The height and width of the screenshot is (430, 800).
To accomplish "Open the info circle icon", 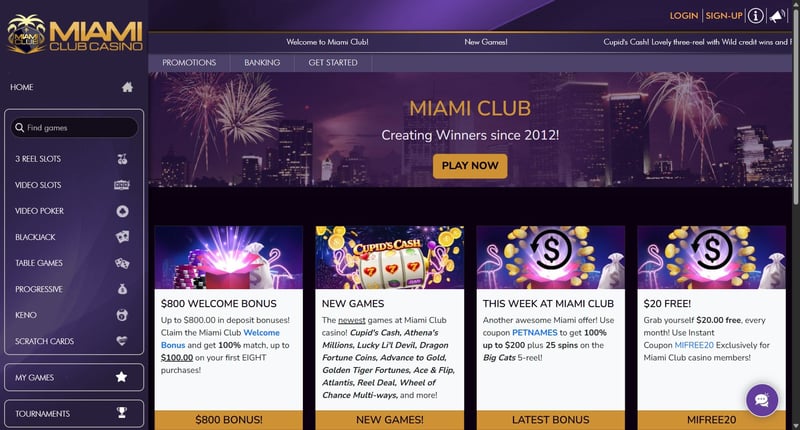I will [756, 16].
